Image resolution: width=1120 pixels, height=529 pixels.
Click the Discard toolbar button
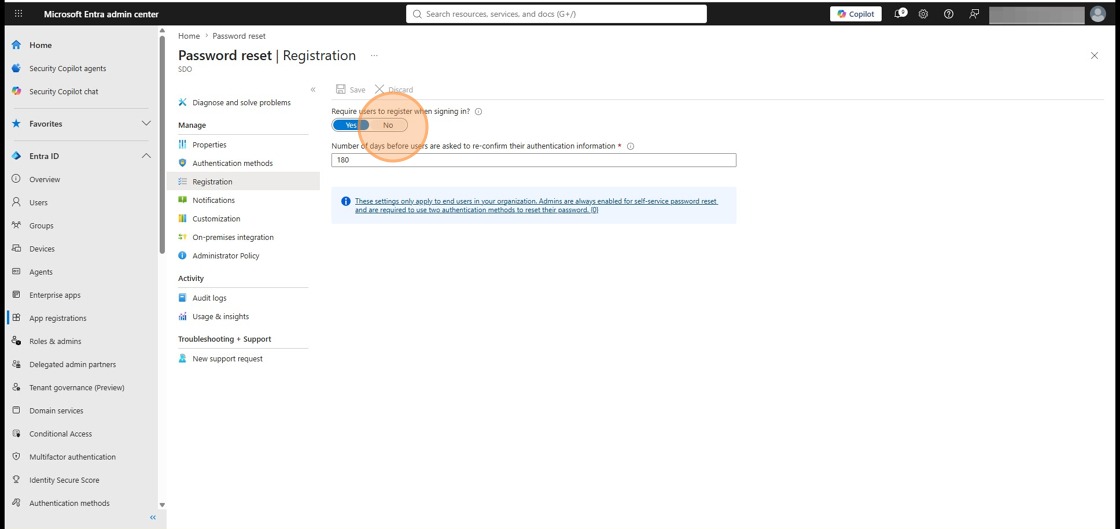(x=394, y=90)
